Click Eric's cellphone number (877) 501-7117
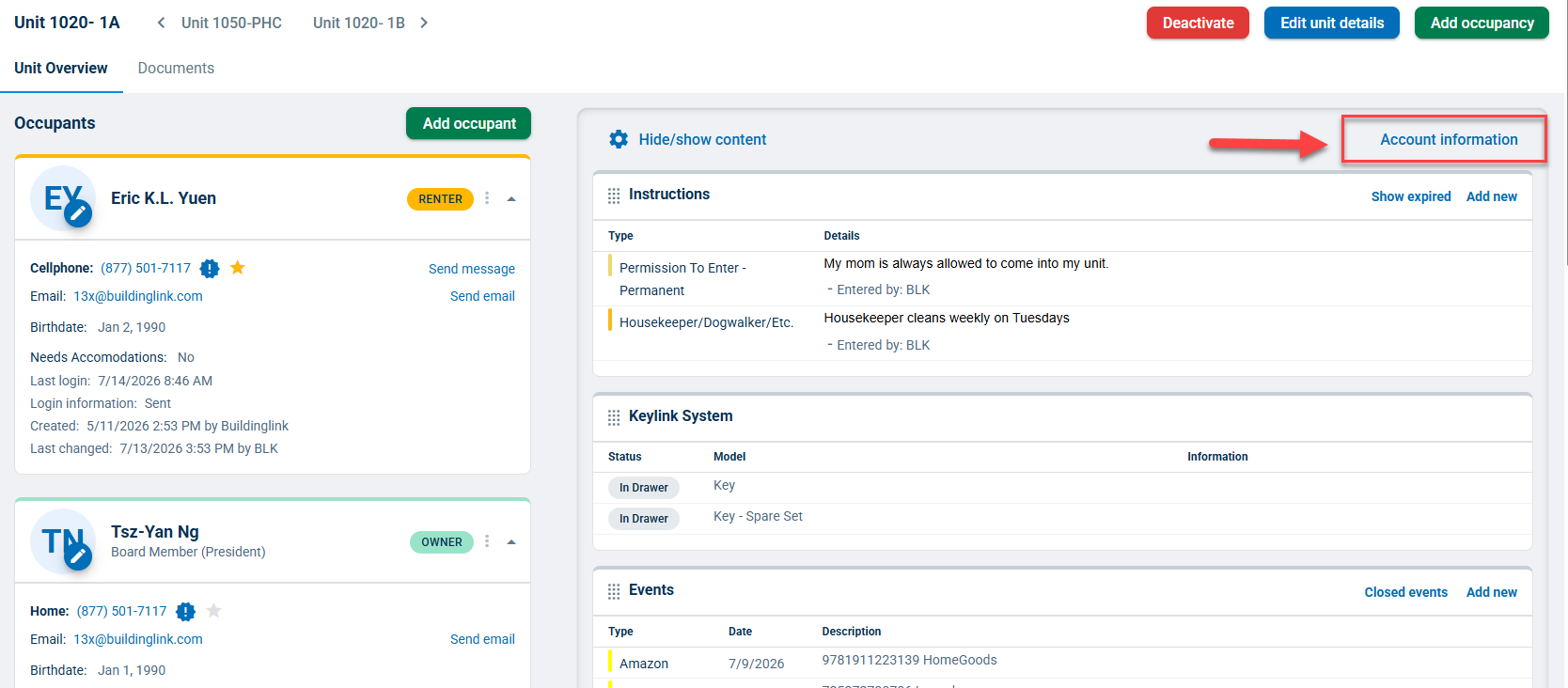This screenshot has height=688, width=1568. [146, 268]
